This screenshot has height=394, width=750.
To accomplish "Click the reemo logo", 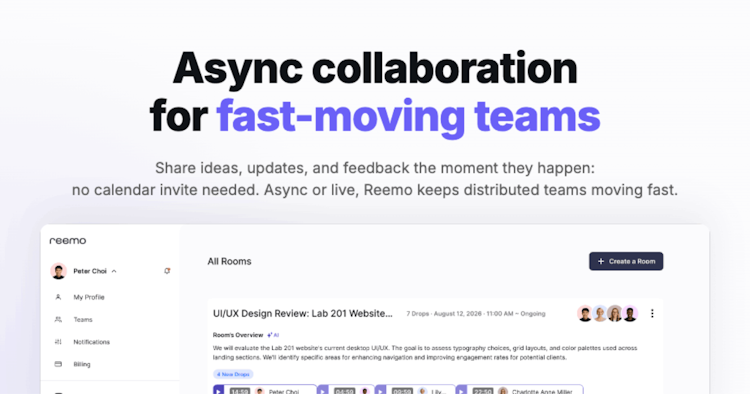I will click(x=68, y=241).
